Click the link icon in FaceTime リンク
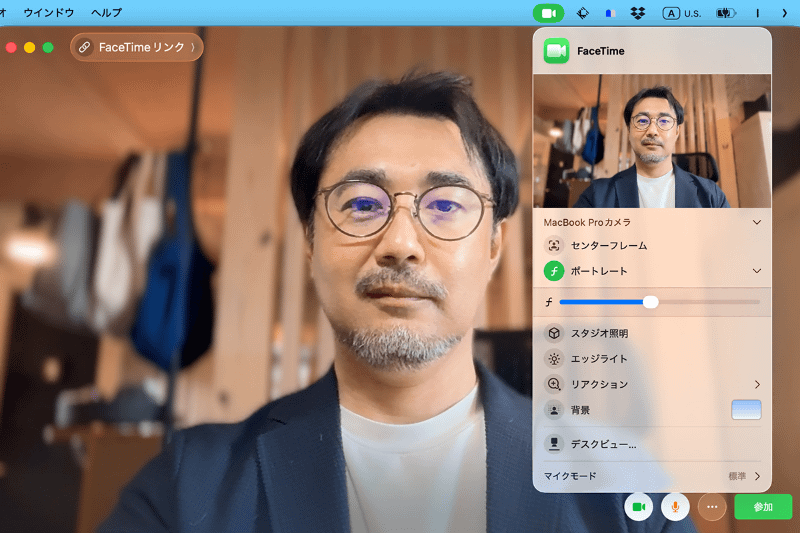 pyautogui.click(x=84, y=47)
